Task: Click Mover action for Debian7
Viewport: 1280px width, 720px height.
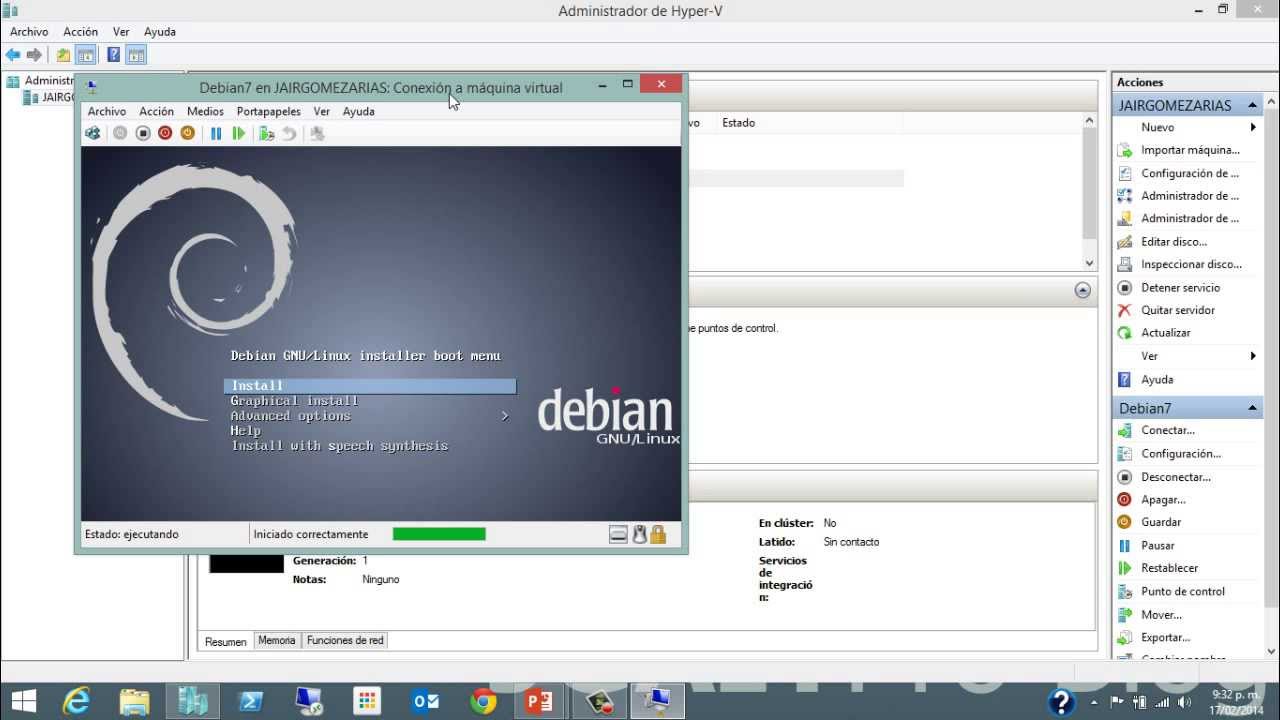Action: tap(1161, 615)
